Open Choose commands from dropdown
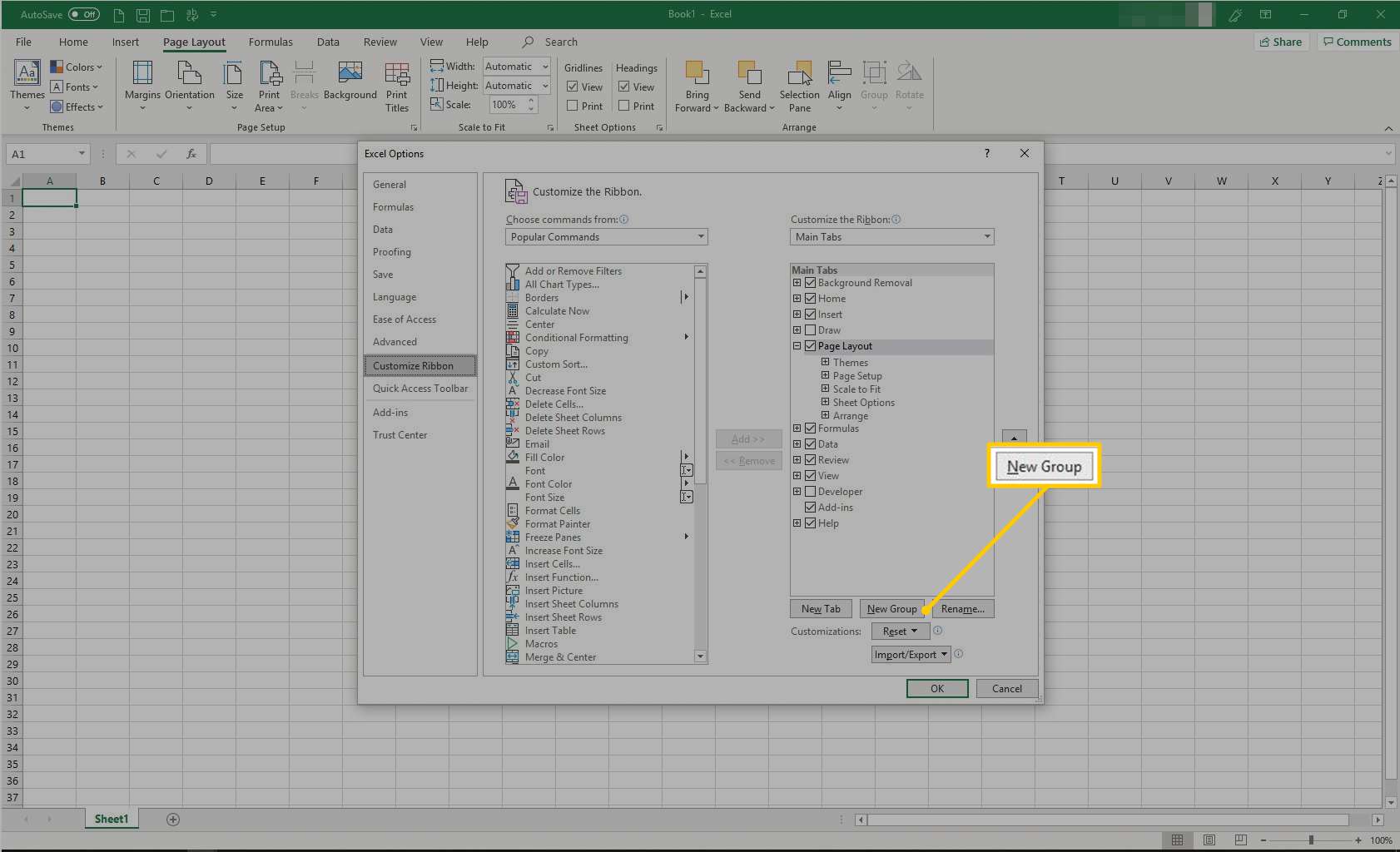The height and width of the screenshot is (852, 1400). pos(606,237)
